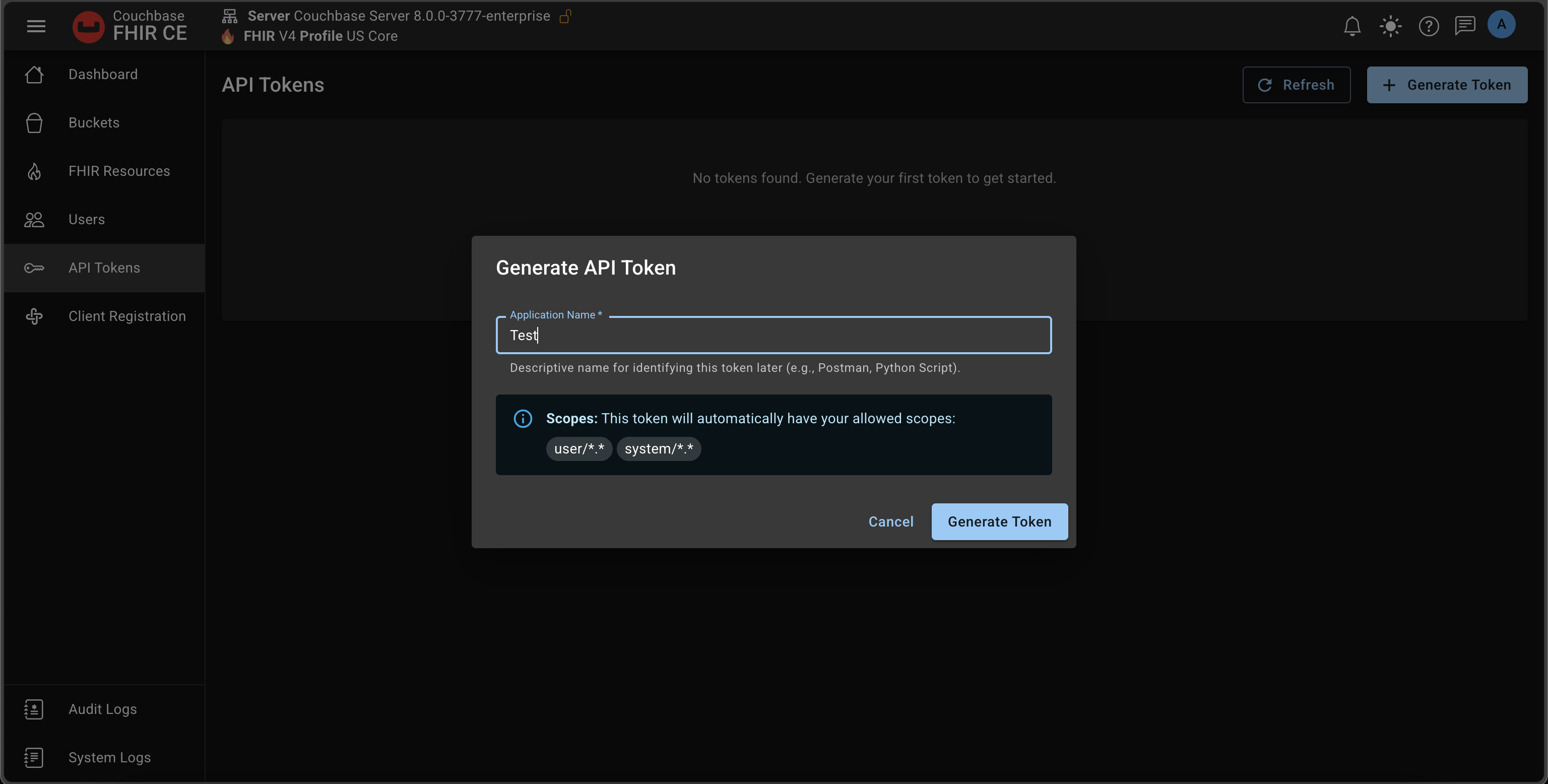Click the hamburger menu icon
The height and width of the screenshot is (784, 1548).
coord(36,26)
